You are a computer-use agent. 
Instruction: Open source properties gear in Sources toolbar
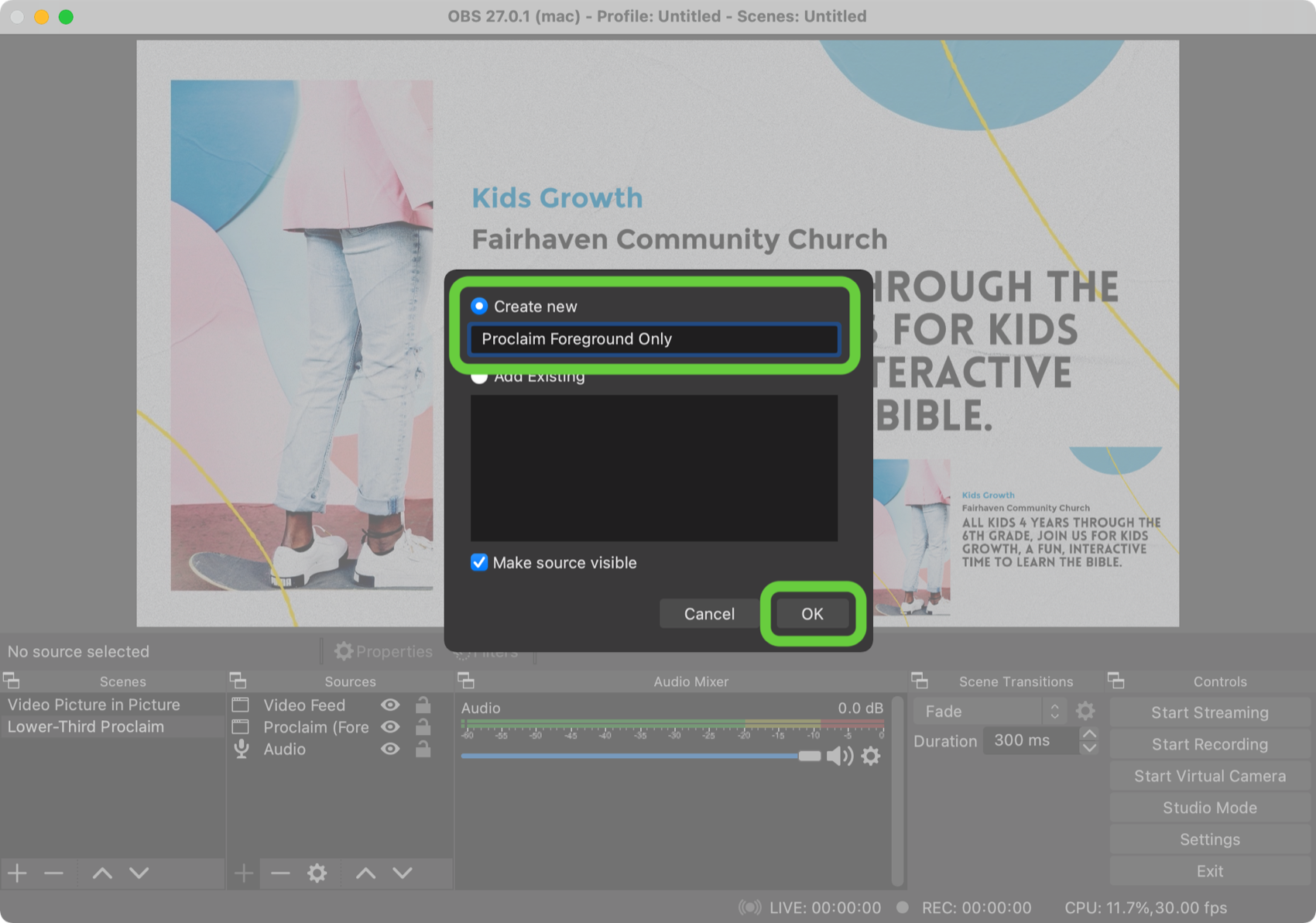[317, 873]
